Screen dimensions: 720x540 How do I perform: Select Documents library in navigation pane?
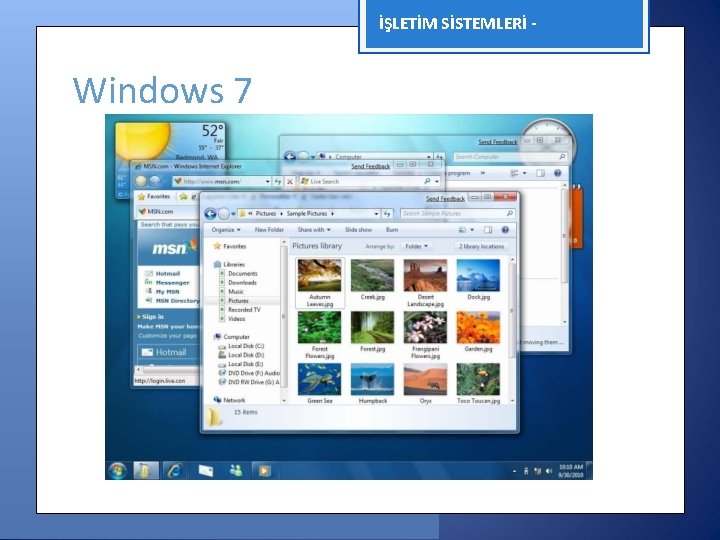pos(243,274)
